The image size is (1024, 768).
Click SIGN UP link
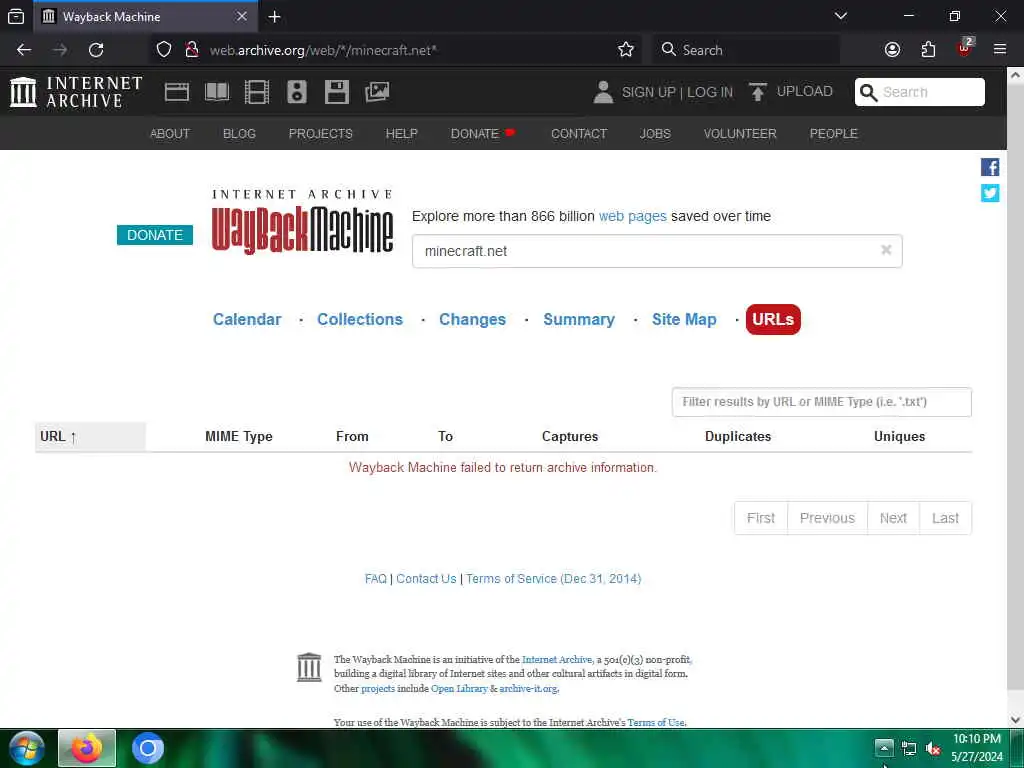(648, 92)
